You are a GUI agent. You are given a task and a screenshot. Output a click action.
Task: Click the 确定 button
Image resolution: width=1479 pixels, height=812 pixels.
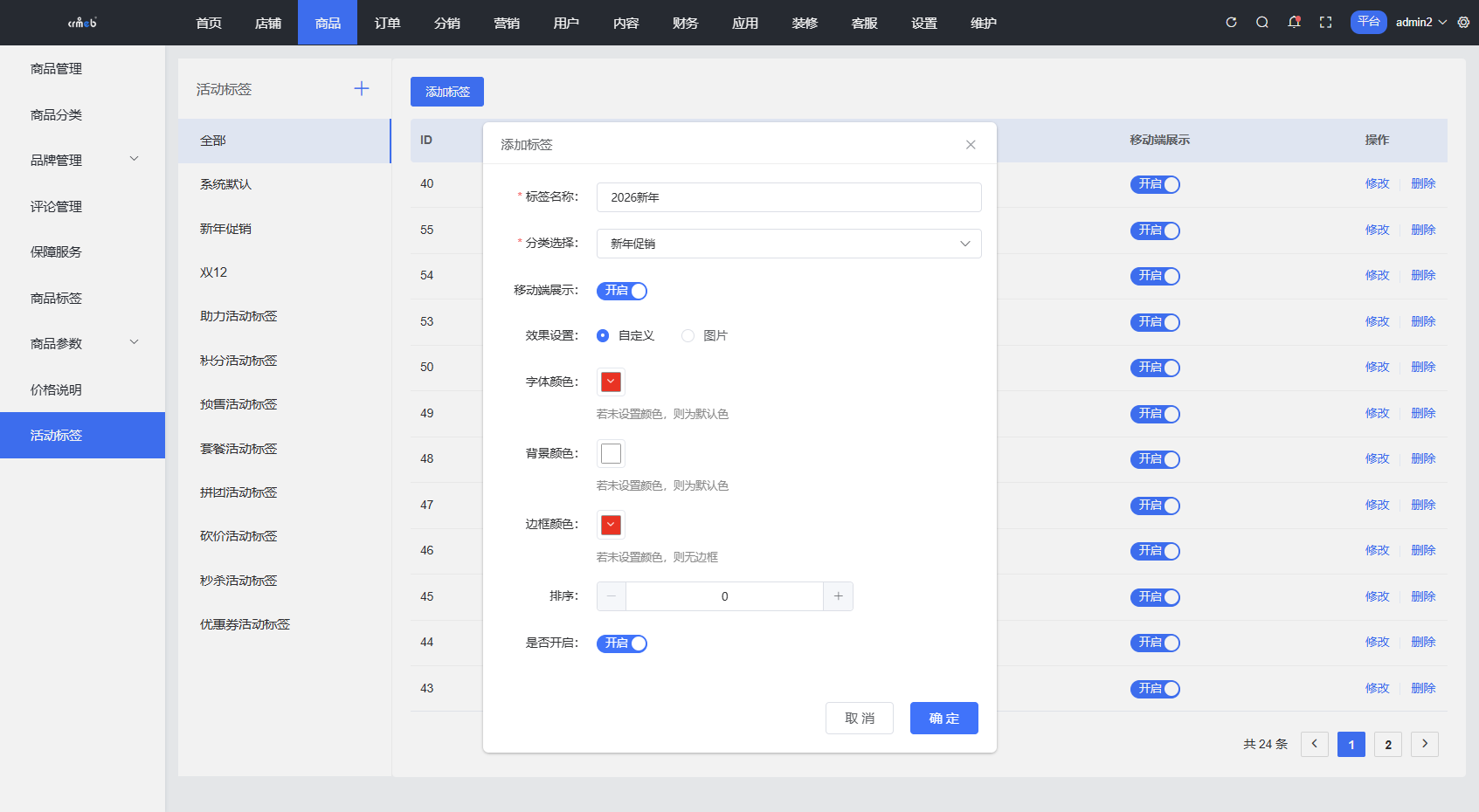[x=944, y=718]
